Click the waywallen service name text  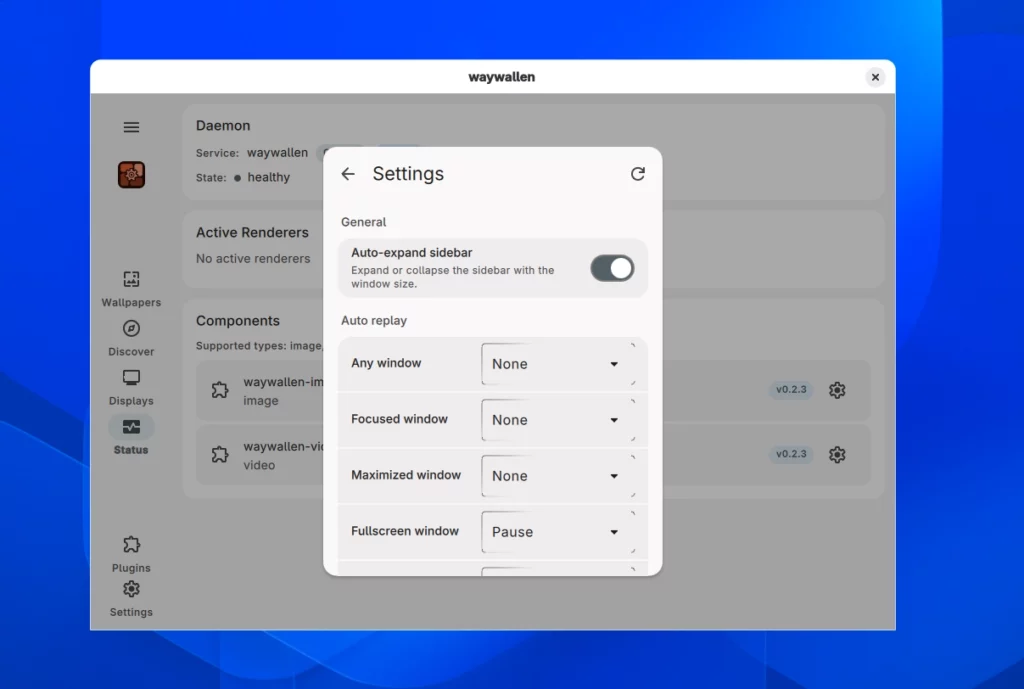pyautogui.click(x=277, y=152)
